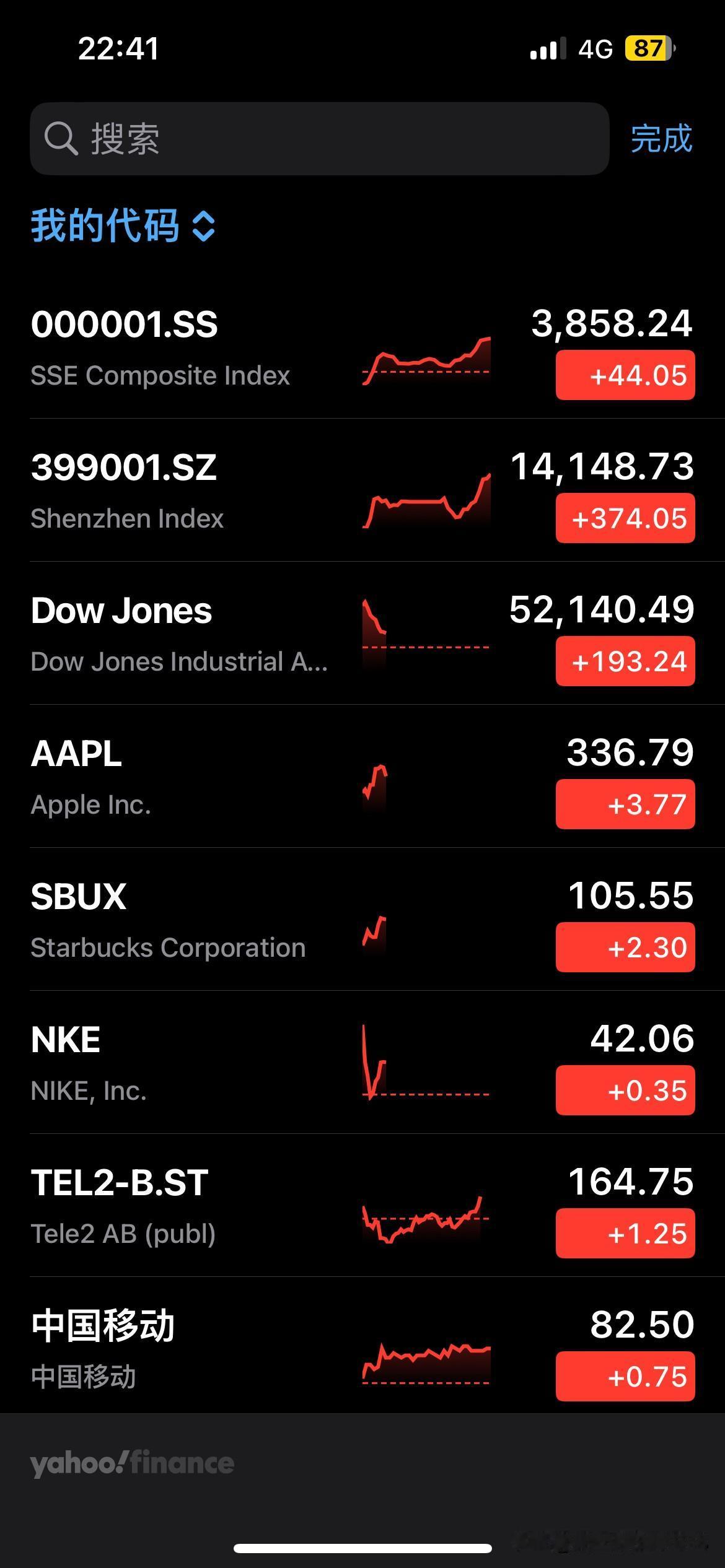Open the Tele2 AB sparkline chart
The height and width of the screenshot is (1568, 725).
coord(426,1219)
